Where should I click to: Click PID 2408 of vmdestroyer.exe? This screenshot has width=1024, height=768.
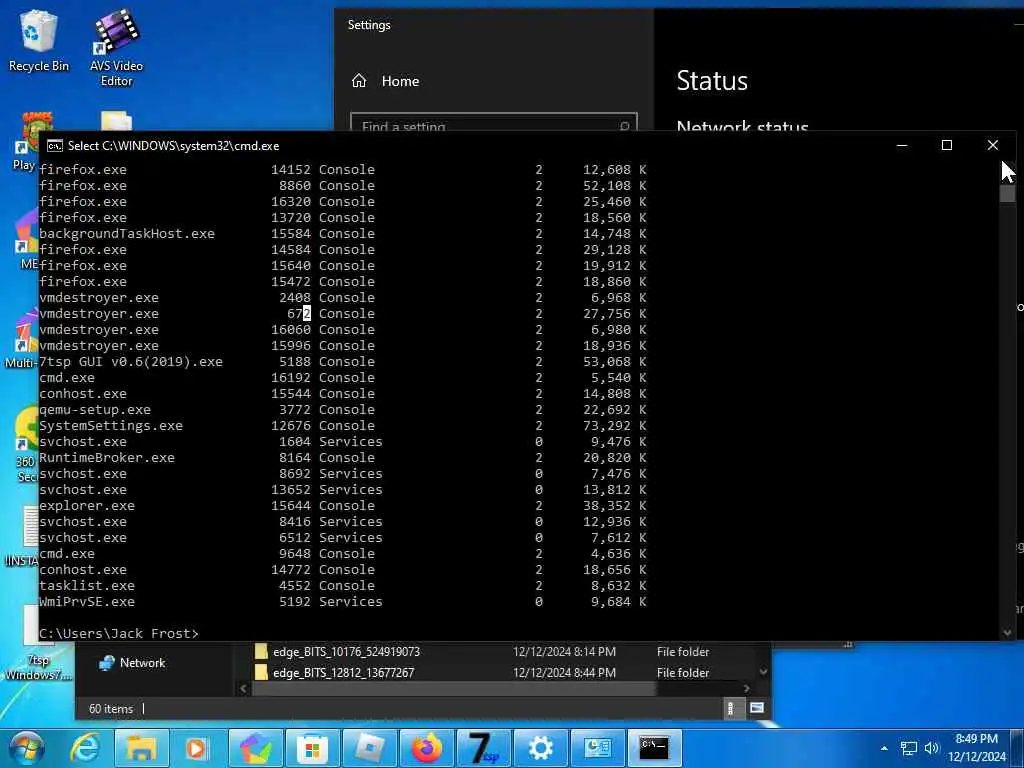[295, 298]
